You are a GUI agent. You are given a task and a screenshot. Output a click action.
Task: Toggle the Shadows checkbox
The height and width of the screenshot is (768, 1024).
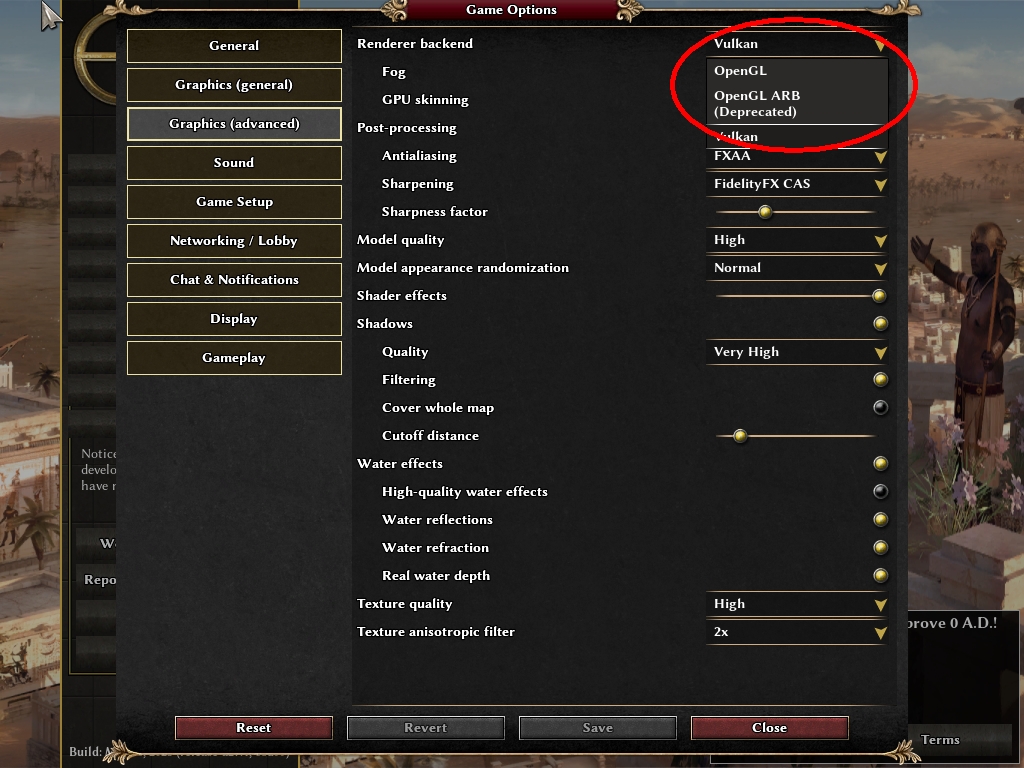880,323
